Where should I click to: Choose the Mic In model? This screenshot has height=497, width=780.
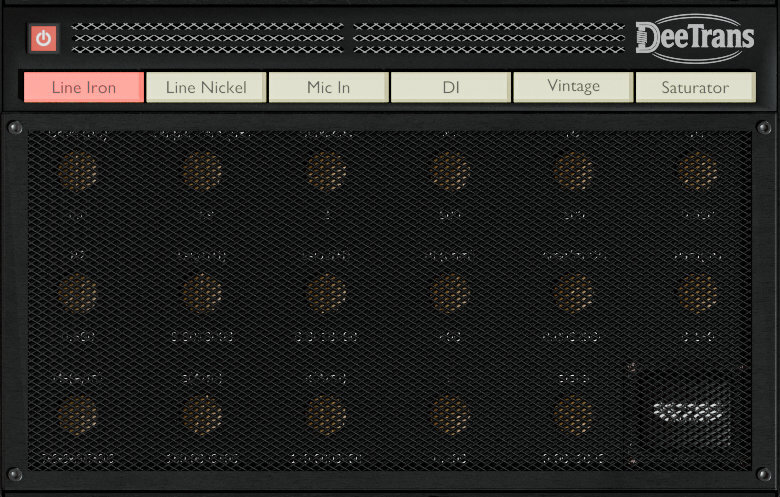[x=328, y=87]
